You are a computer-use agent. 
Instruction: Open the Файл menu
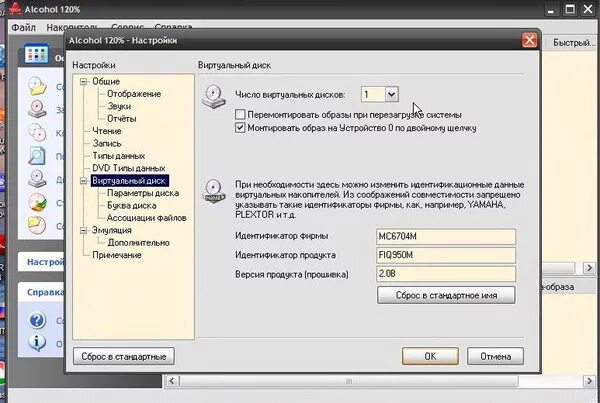(x=23, y=28)
